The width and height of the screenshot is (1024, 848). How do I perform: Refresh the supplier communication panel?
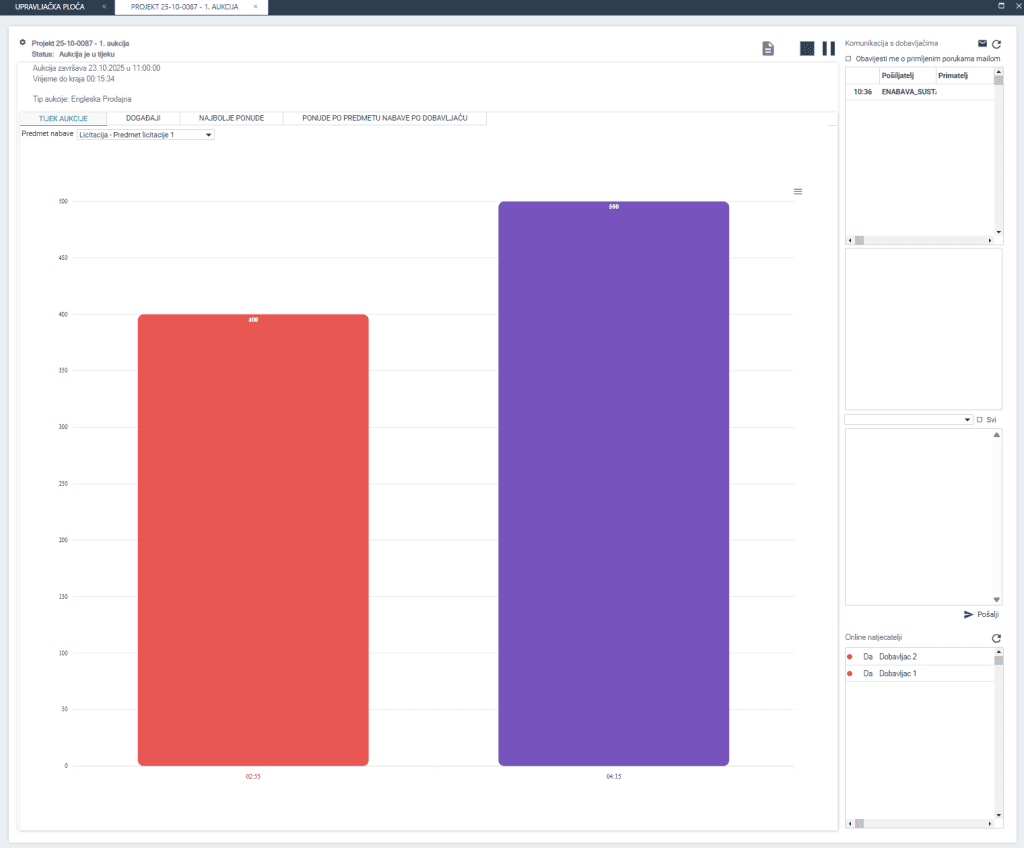pos(996,44)
